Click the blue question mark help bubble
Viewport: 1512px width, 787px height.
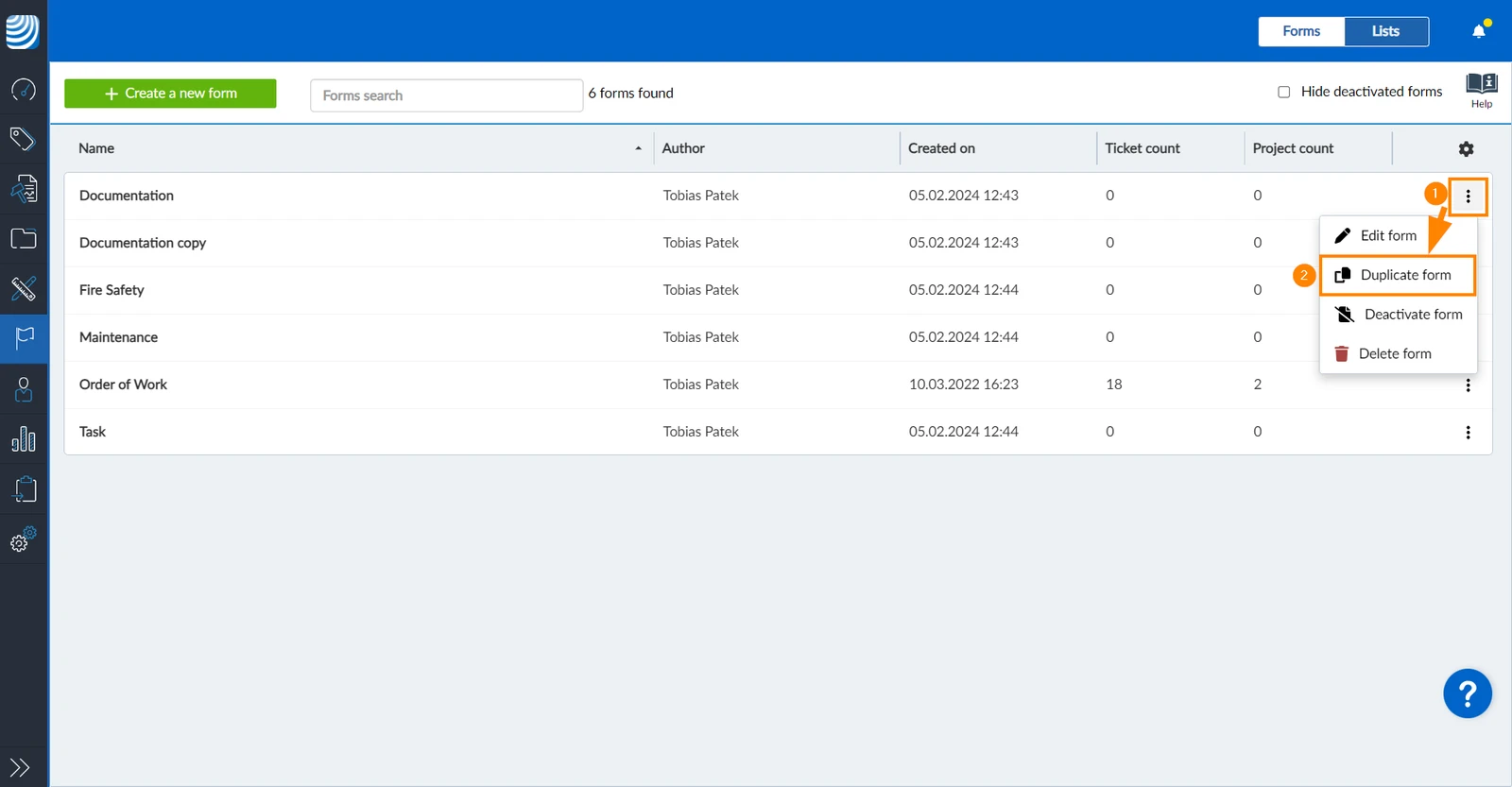[1468, 694]
